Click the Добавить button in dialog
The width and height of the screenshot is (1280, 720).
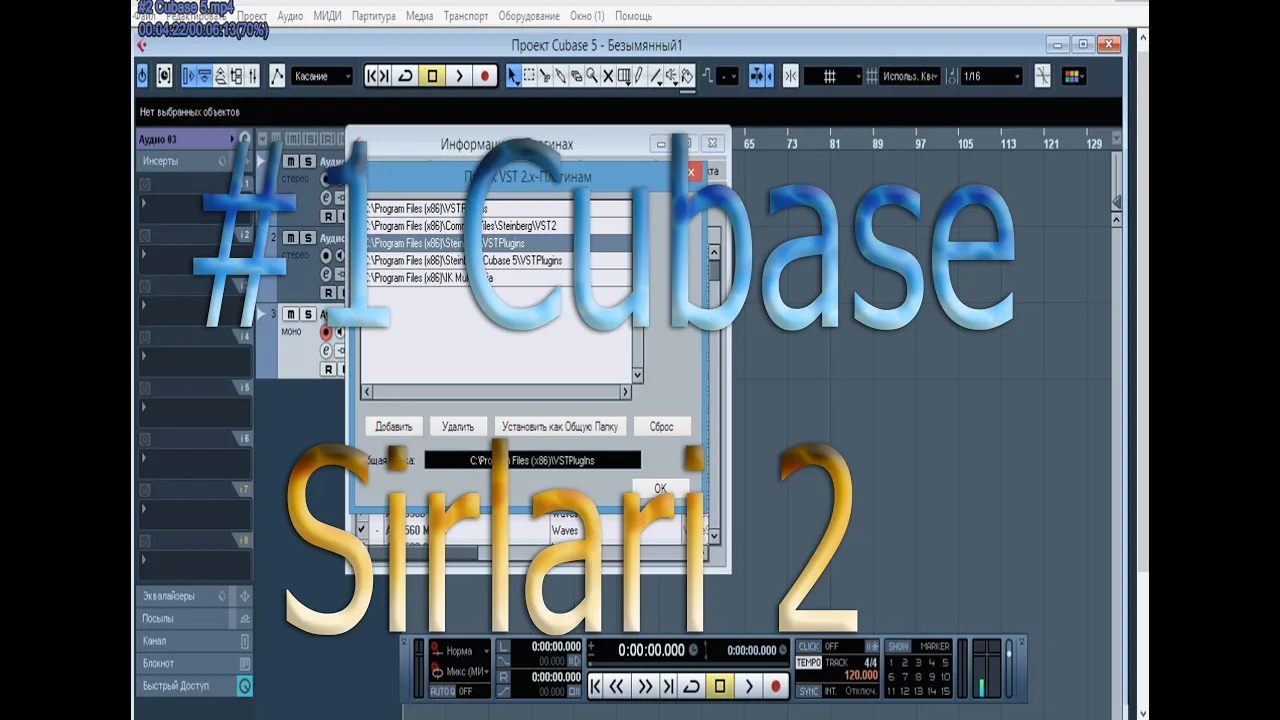click(394, 426)
